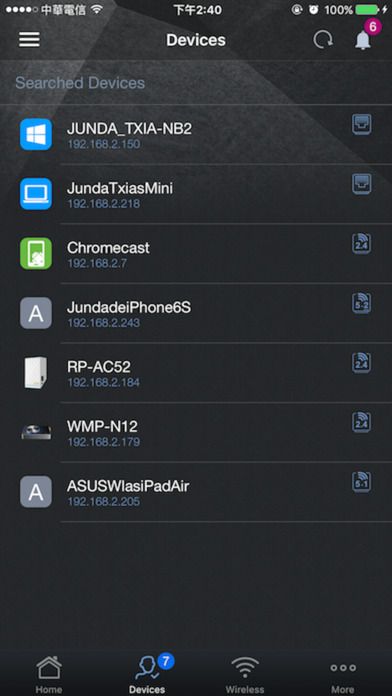The height and width of the screenshot is (696, 392).
Task: Open the More tab
Action: [343, 675]
